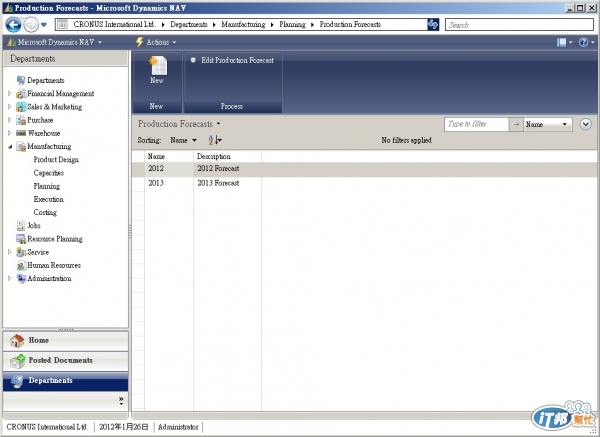This screenshot has height=437, width=600.
Task: Select the 2013 Forecast description cell
Action: (228, 183)
